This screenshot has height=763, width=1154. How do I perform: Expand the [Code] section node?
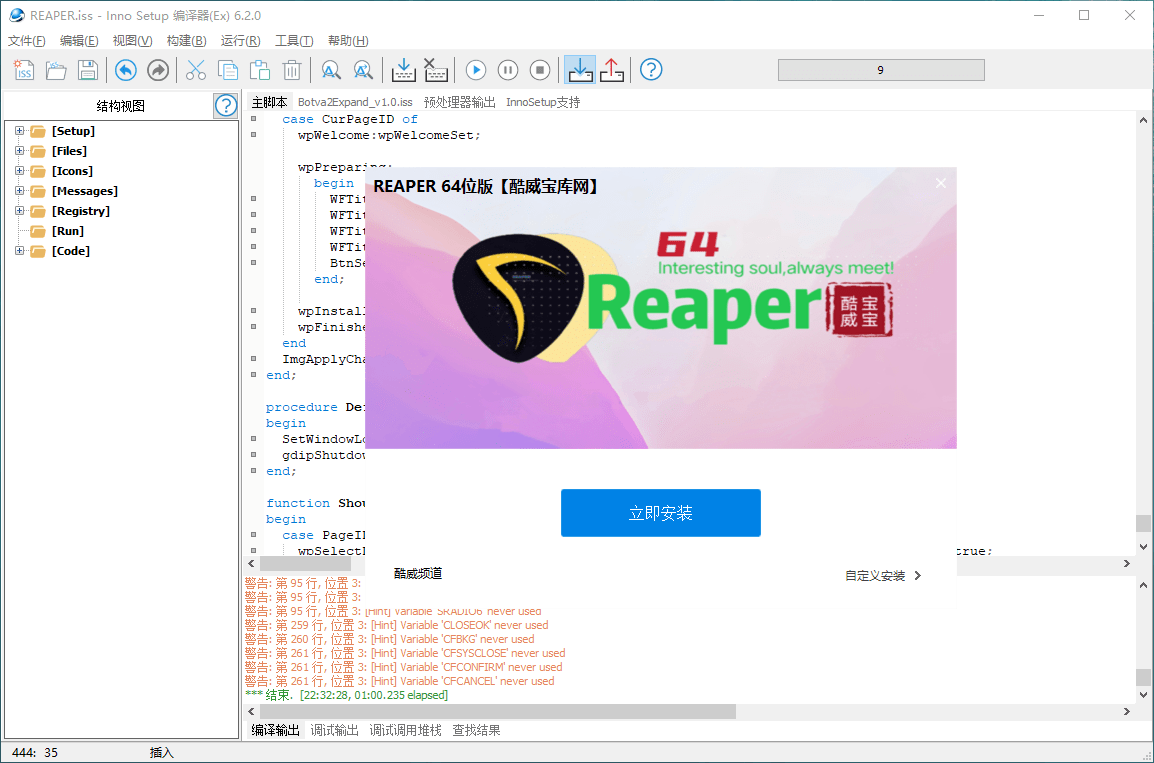point(20,251)
